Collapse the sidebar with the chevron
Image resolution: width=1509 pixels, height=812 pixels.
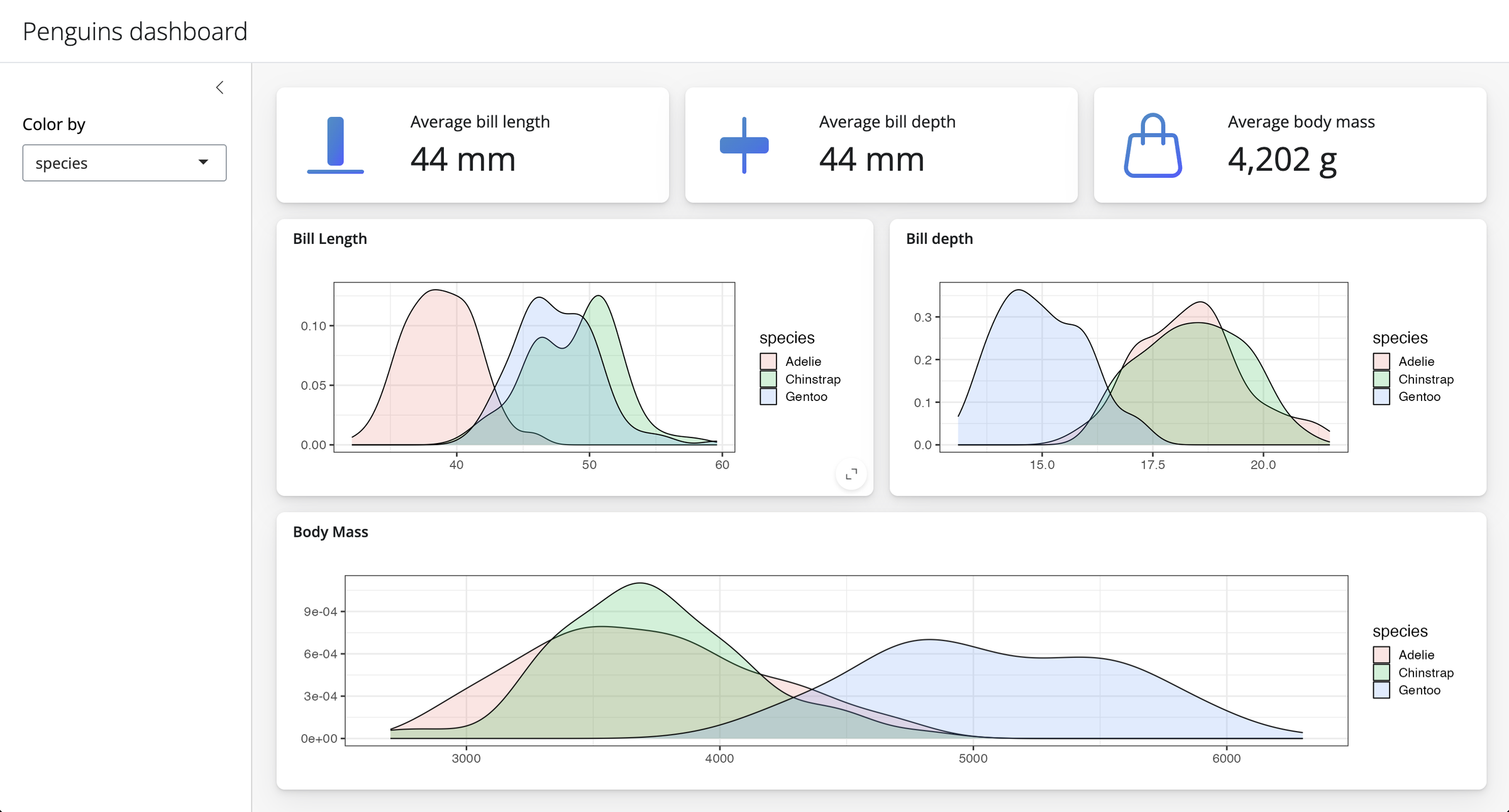coord(219,87)
